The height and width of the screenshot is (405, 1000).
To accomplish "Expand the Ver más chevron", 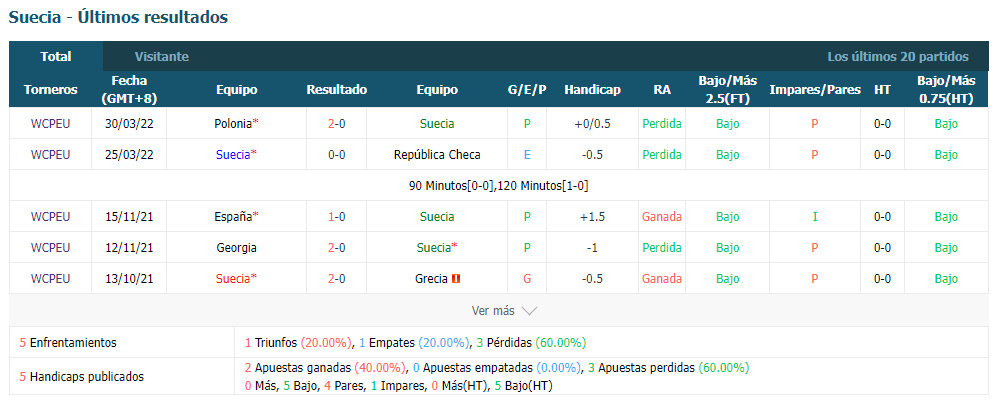I will pyautogui.click(x=529, y=311).
